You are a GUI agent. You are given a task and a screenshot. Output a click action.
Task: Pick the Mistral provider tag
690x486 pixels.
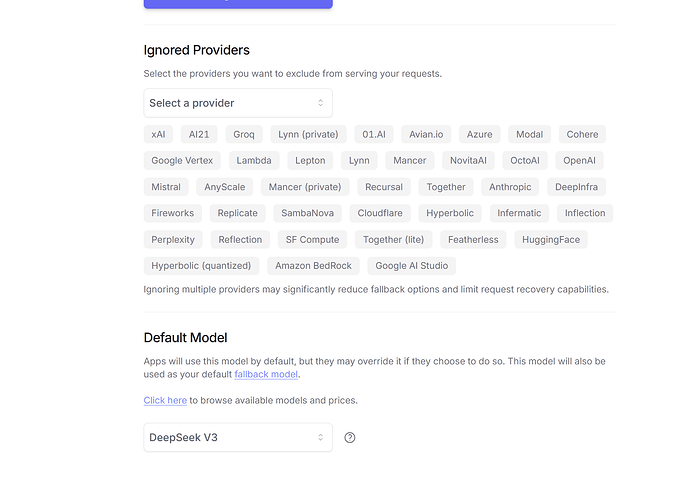166,187
